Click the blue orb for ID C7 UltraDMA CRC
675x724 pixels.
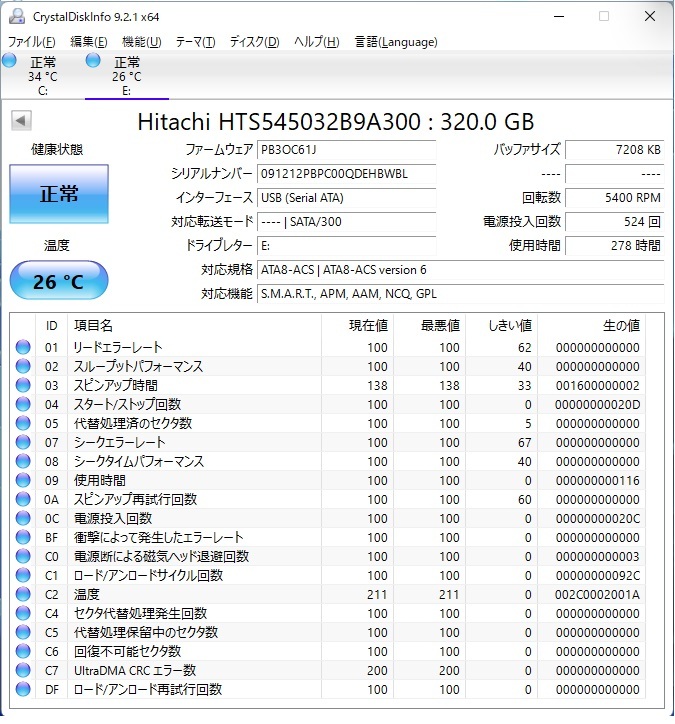pyautogui.click(x=23, y=670)
